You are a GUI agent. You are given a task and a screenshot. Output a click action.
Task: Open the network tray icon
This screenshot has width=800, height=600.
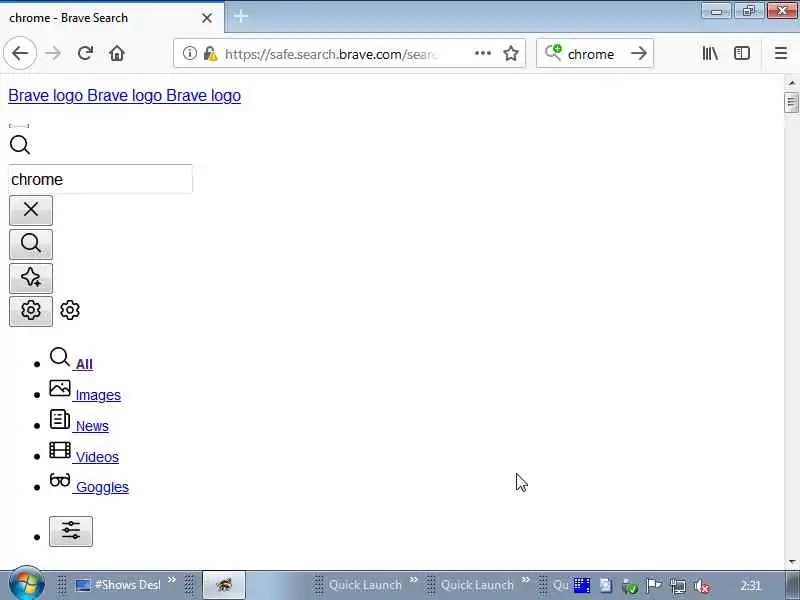click(678, 586)
